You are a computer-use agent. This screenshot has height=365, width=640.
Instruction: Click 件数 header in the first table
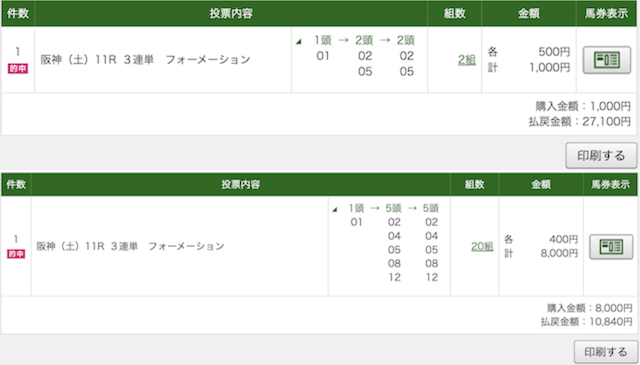pyautogui.click(x=18, y=13)
